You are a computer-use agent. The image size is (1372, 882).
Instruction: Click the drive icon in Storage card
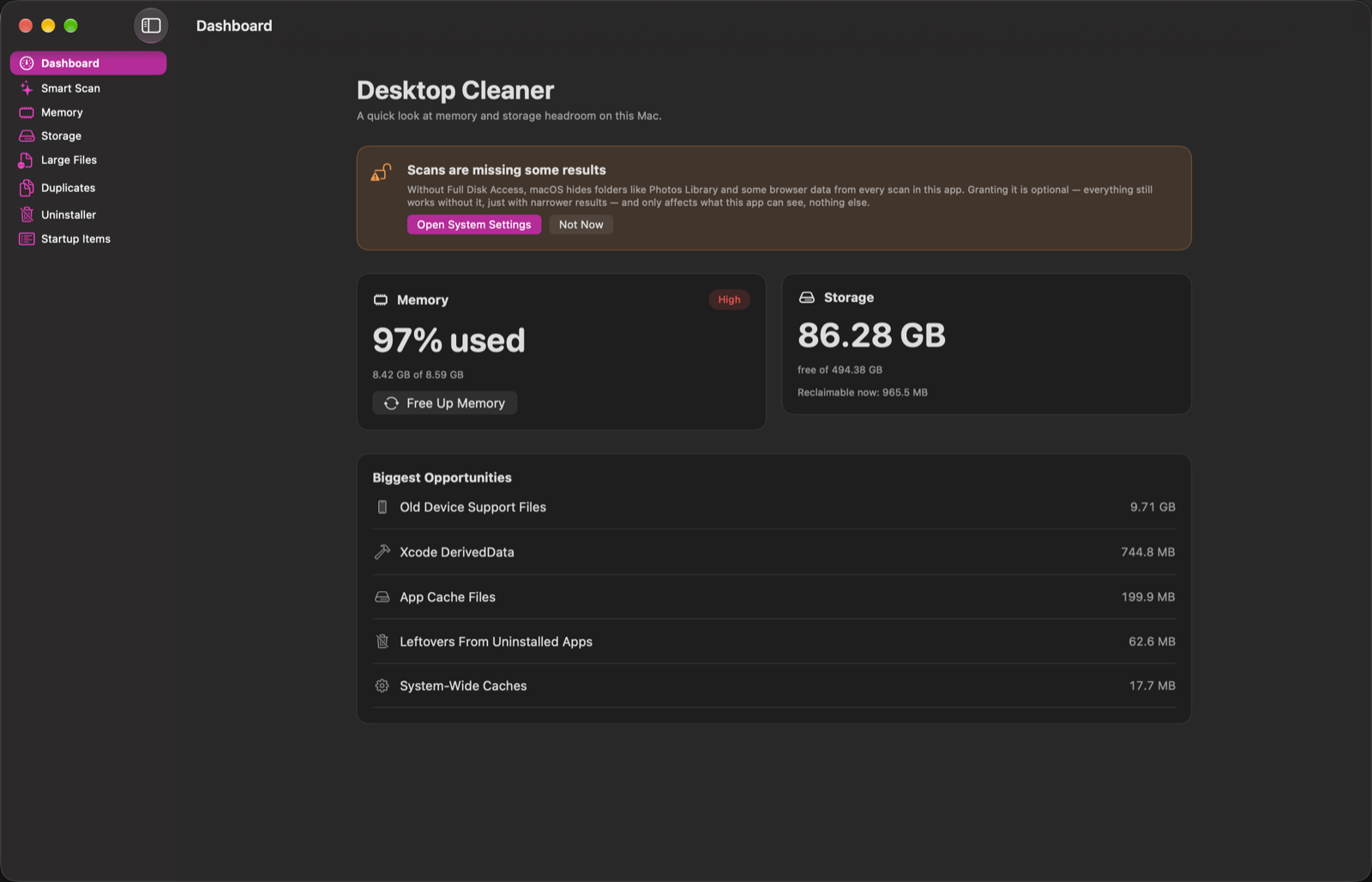[x=807, y=298]
